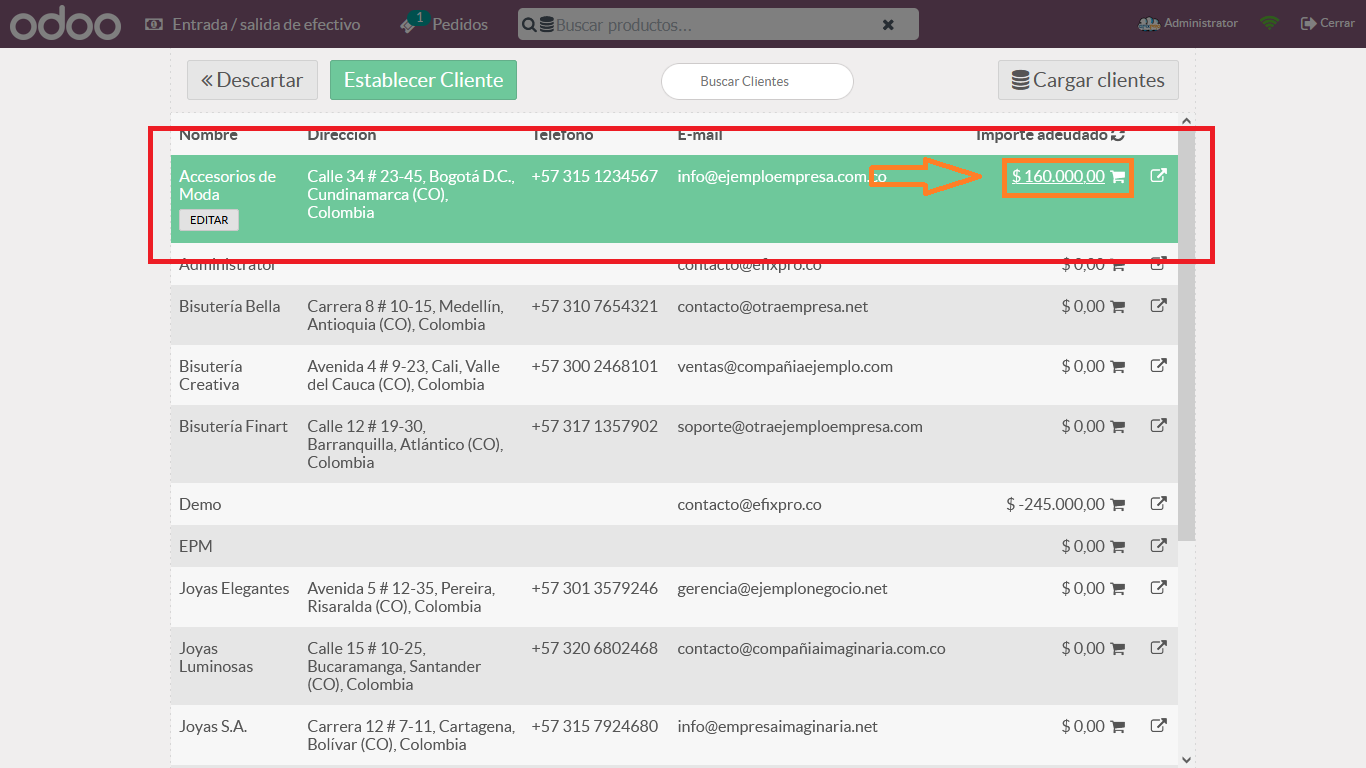Image resolution: width=1366 pixels, height=768 pixels.
Task: Click cart icon in Joyas Elegantes row
Action: [x=1118, y=589]
